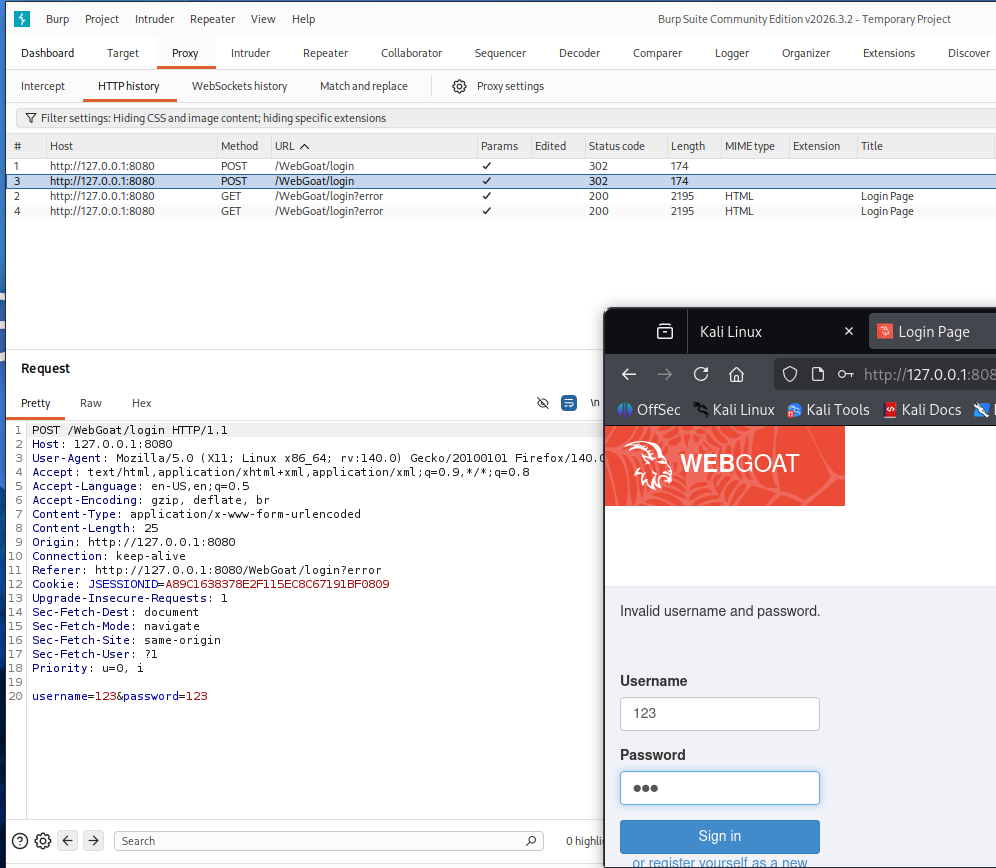Open the Kali Tools bookmark
Image resolution: width=996 pixels, height=868 pixels.
click(x=828, y=410)
